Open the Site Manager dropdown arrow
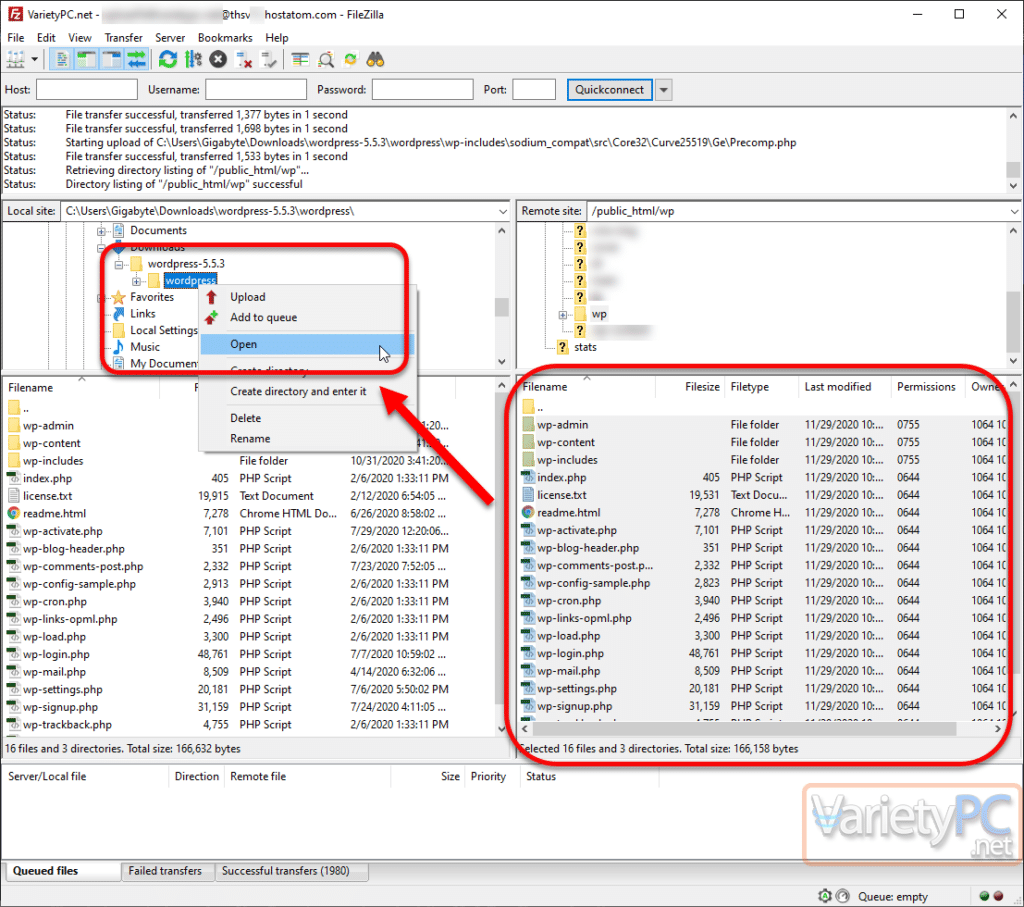This screenshot has width=1024, height=907. [x=34, y=60]
